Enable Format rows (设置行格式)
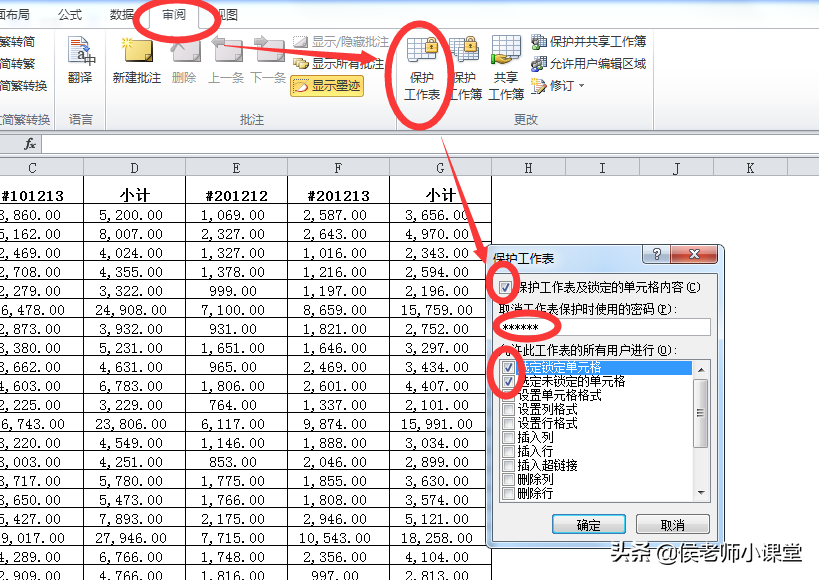Image resolution: width=819 pixels, height=580 pixels. (x=508, y=423)
